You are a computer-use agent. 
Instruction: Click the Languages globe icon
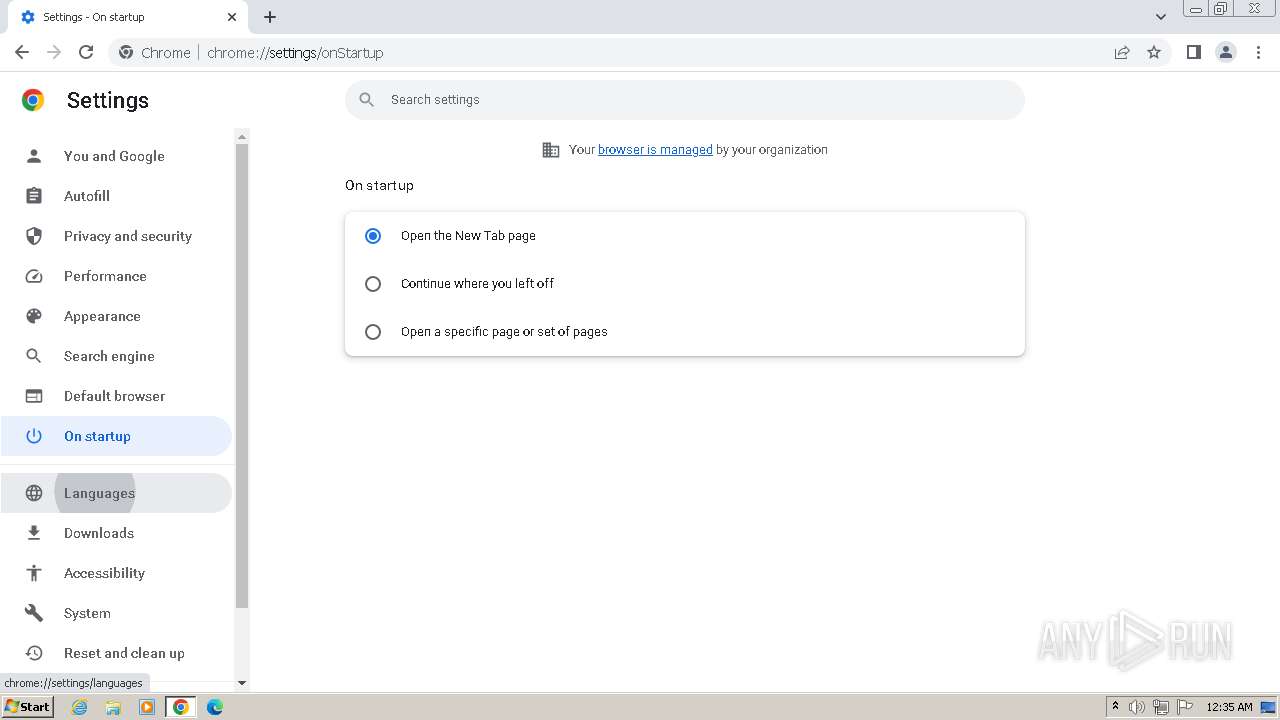click(x=34, y=493)
